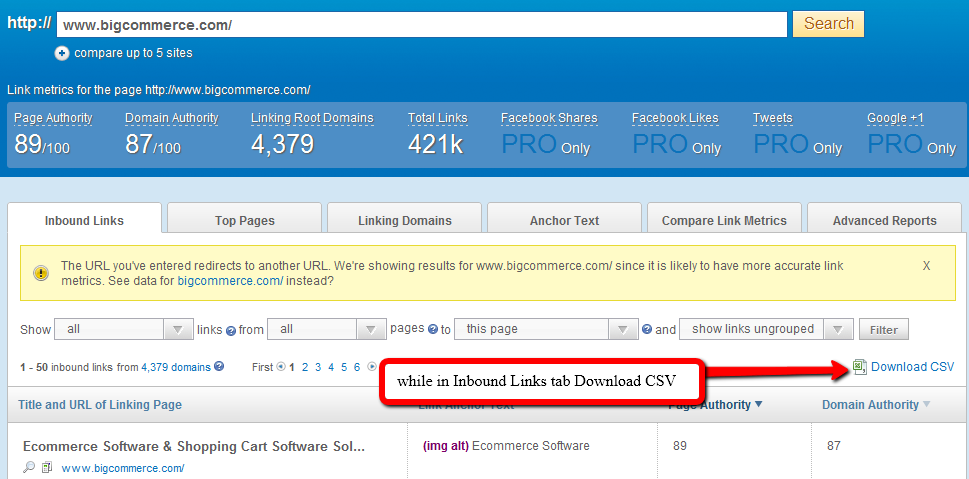Click the 4,379 domains link
Viewport: 969px width, 479px height.
[176, 367]
